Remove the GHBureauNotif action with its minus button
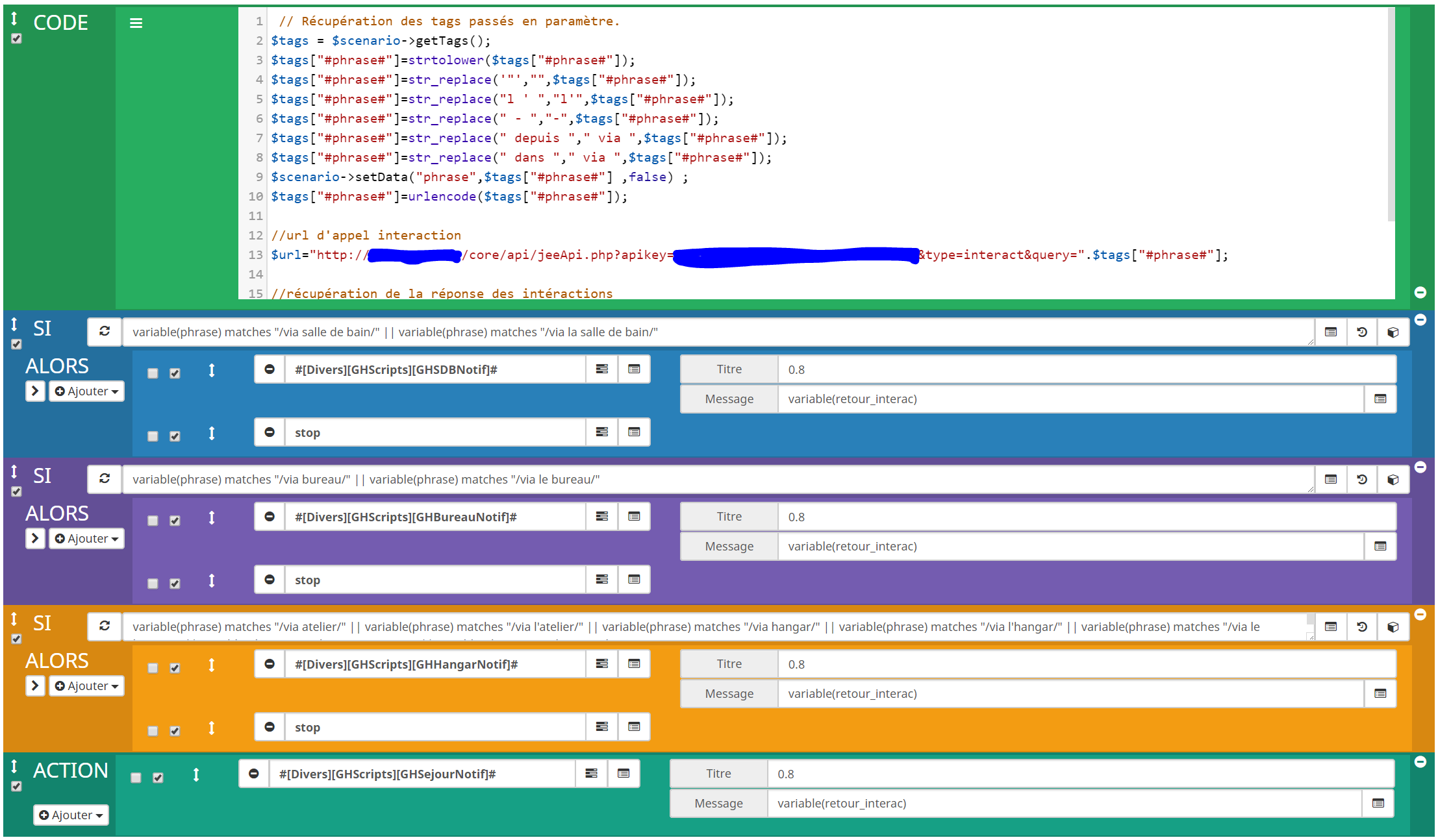Screen dimensions: 1438x840 270,517
